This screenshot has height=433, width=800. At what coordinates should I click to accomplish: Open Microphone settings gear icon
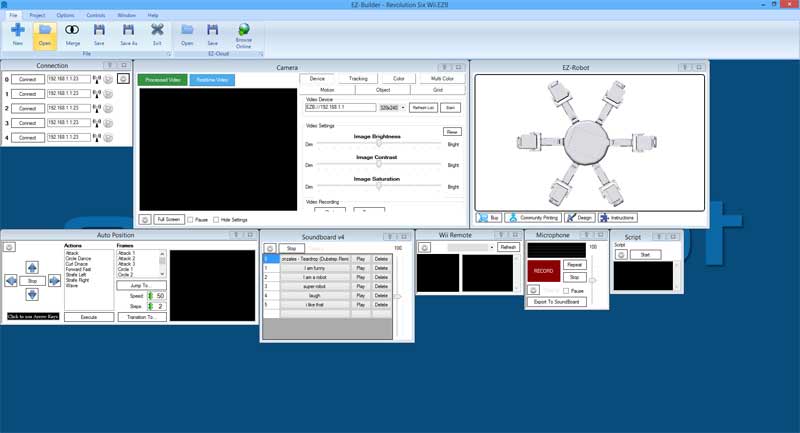[x=533, y=290]
